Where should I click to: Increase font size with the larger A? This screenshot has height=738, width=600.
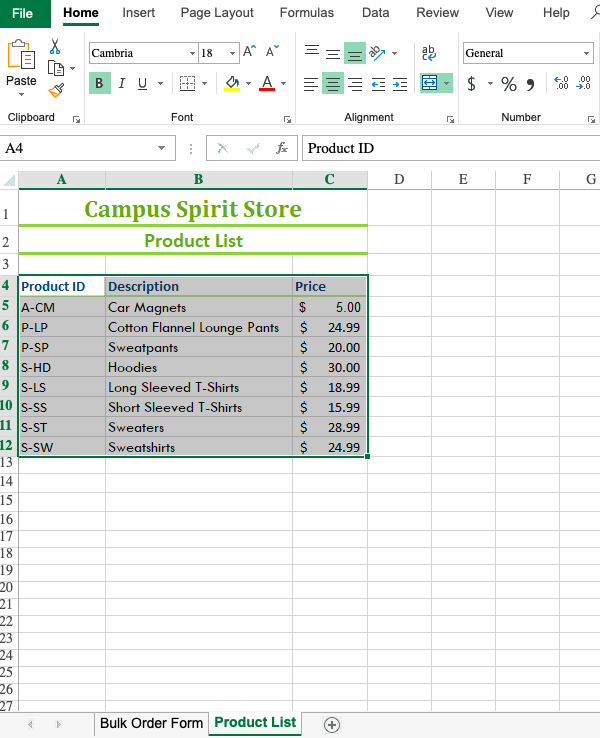(x=249, y=51)
